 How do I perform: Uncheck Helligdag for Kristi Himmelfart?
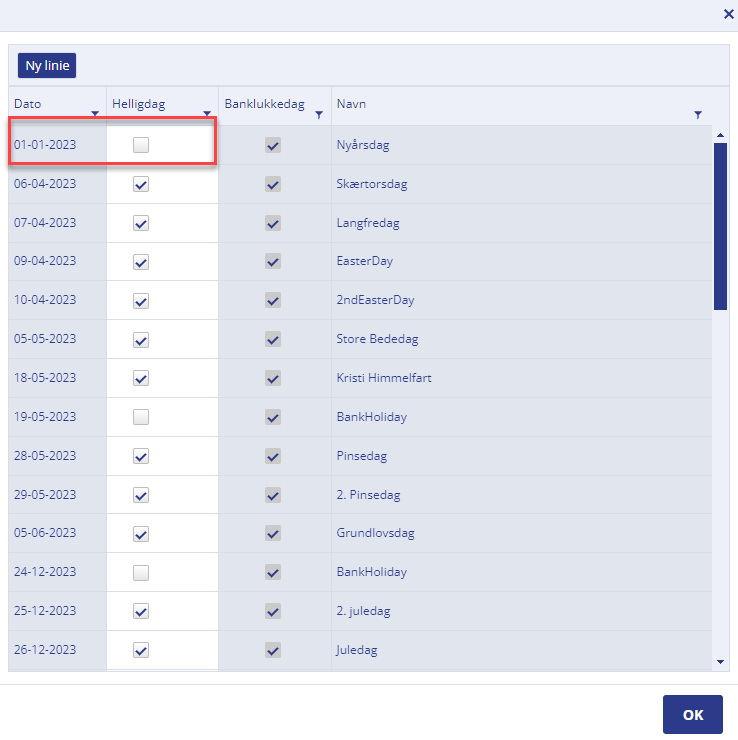tap(141, 378)
